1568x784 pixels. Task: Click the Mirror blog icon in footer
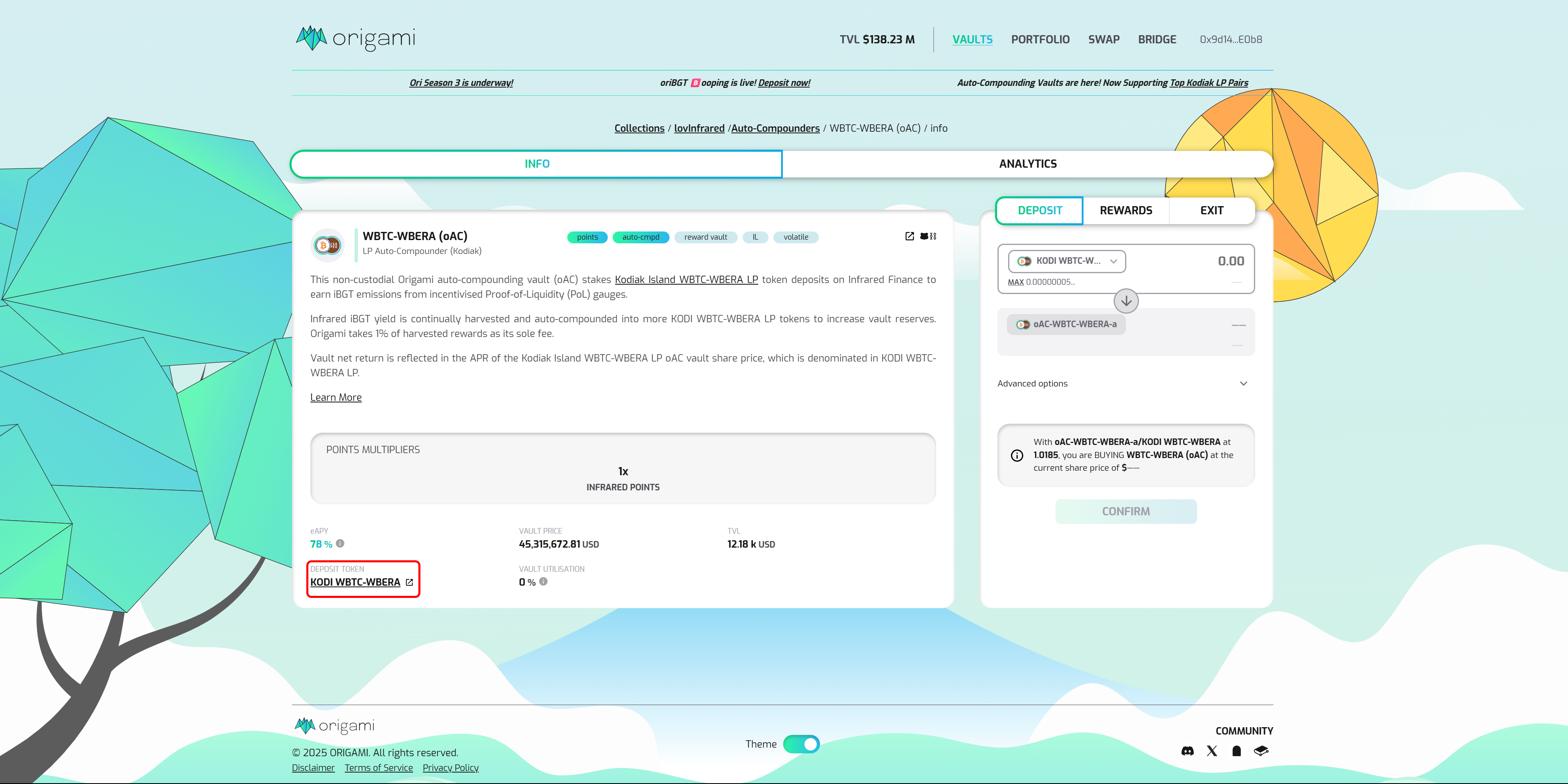pos(1236,751)
